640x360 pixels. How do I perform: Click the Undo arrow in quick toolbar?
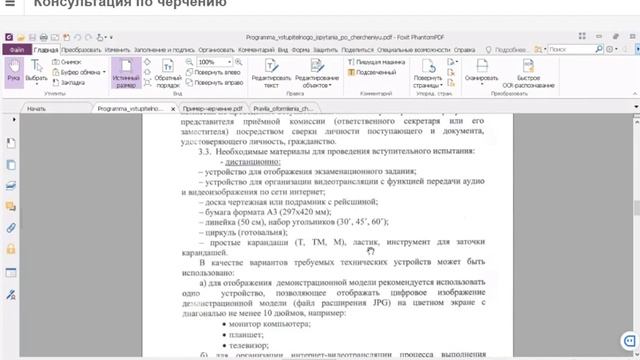(x=77, y=37)
